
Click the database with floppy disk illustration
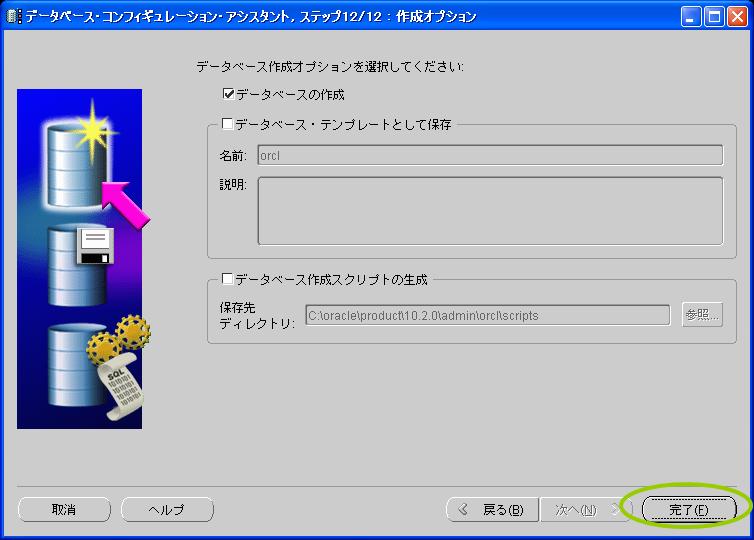80,265
